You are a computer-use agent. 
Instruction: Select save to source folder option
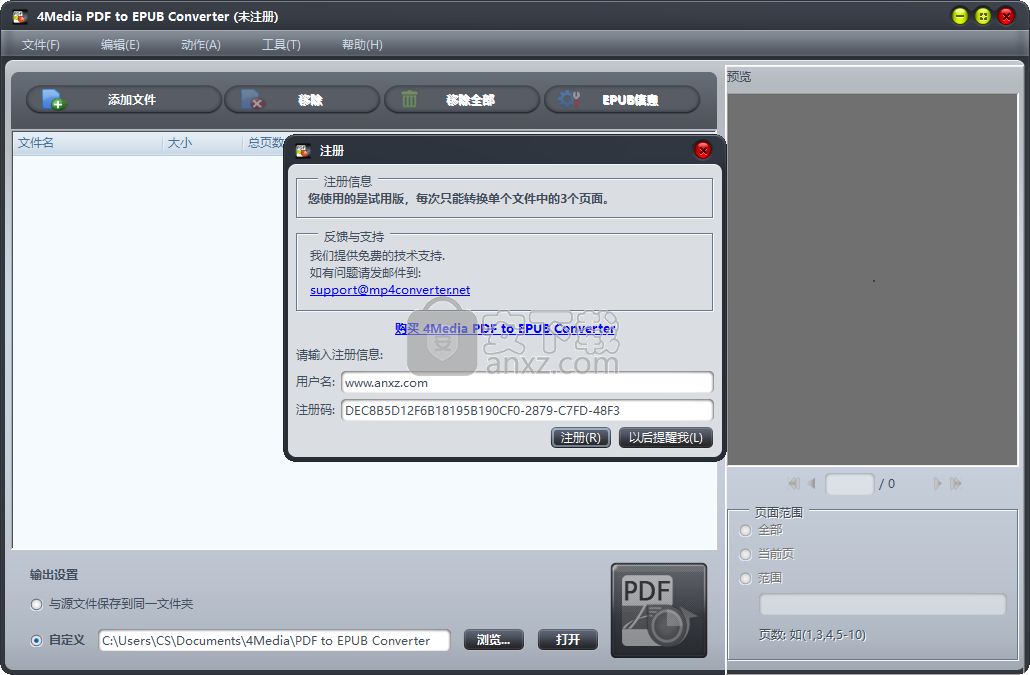click(x=37, y=604)
